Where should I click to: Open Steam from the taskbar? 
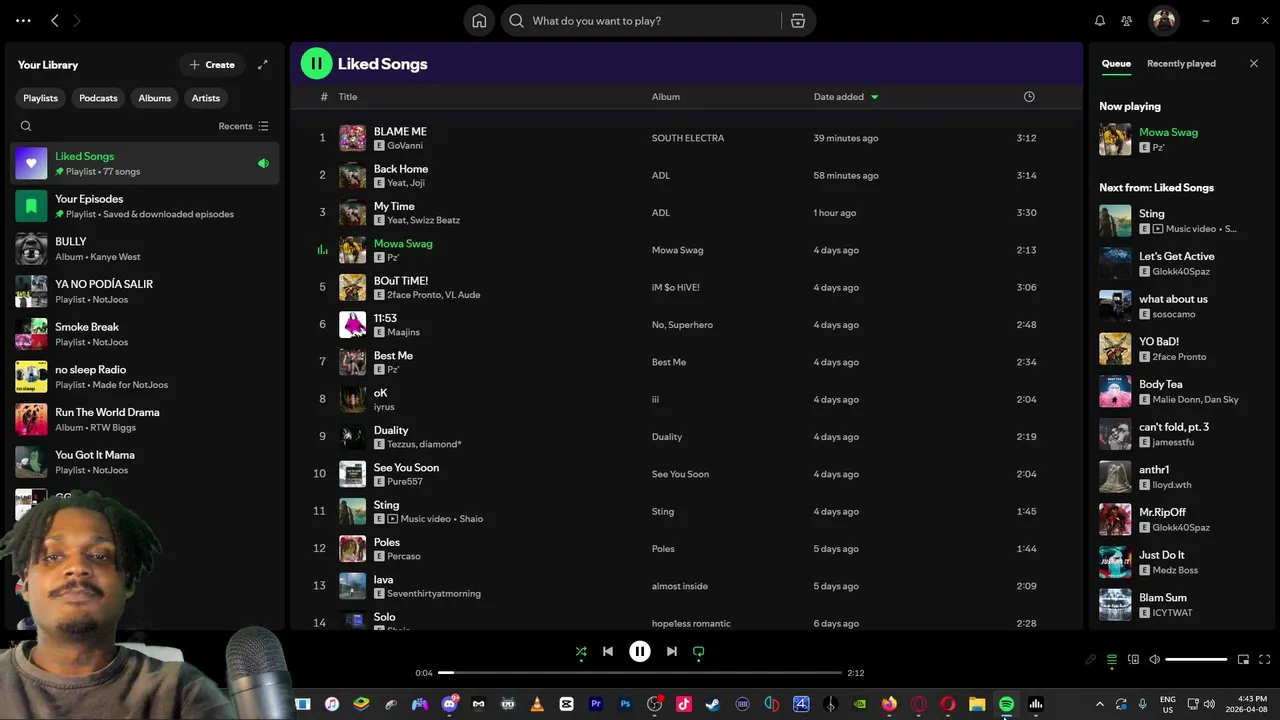pos(712,704)
